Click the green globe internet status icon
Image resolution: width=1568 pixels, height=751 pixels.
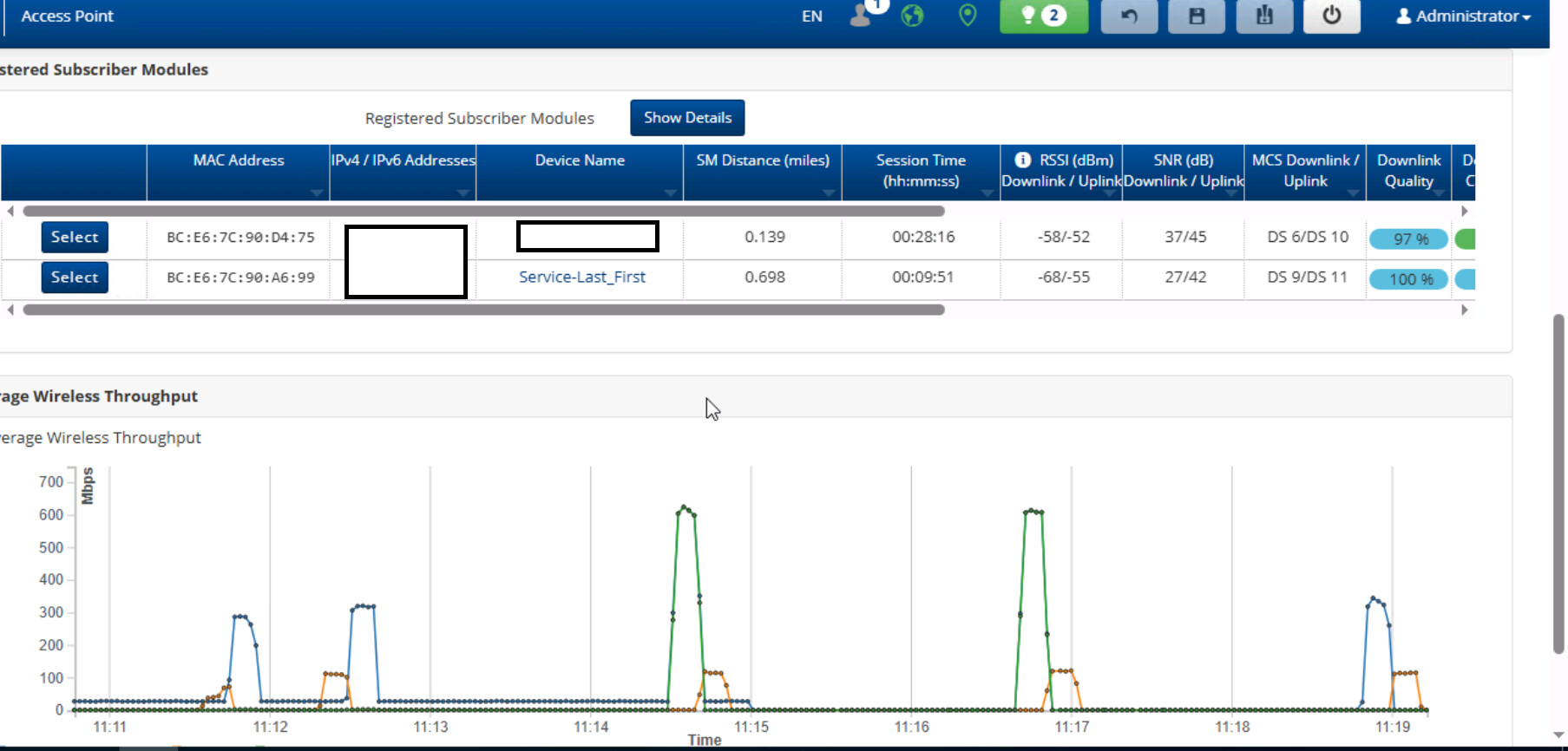912,16
